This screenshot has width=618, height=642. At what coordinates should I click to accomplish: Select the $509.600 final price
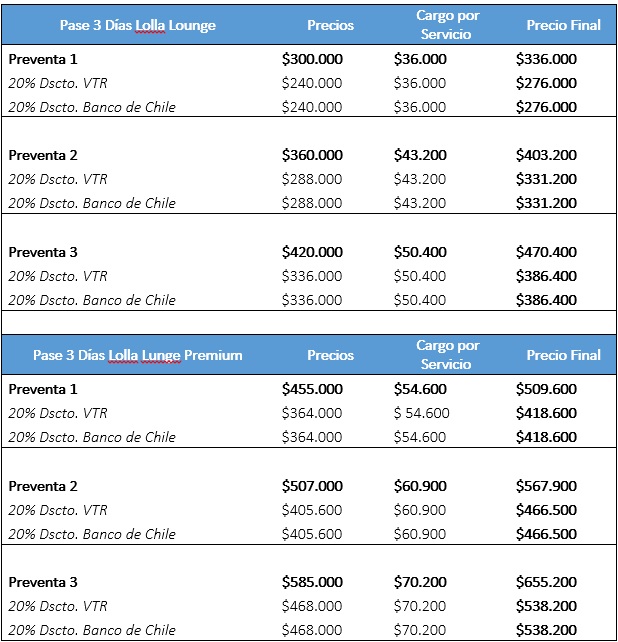coord(546,389)
